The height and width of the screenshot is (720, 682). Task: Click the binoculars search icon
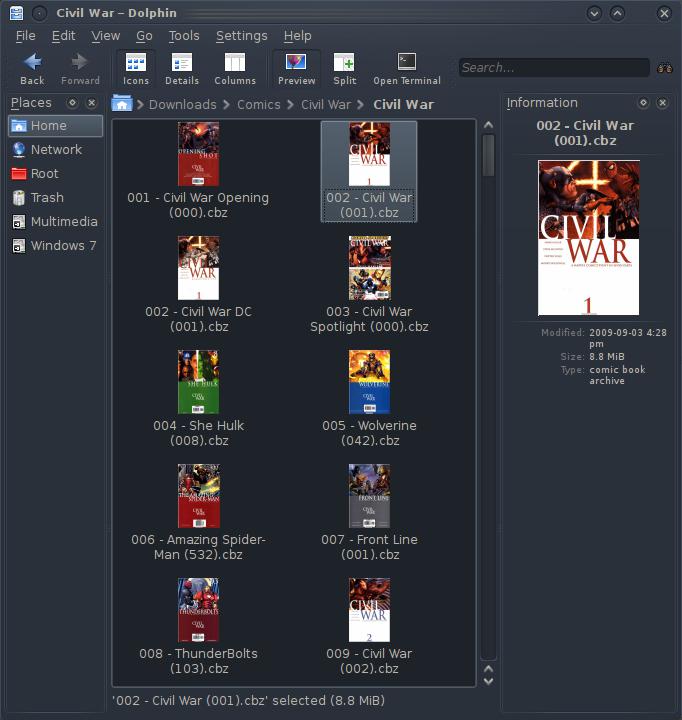[x=665, y=68]
